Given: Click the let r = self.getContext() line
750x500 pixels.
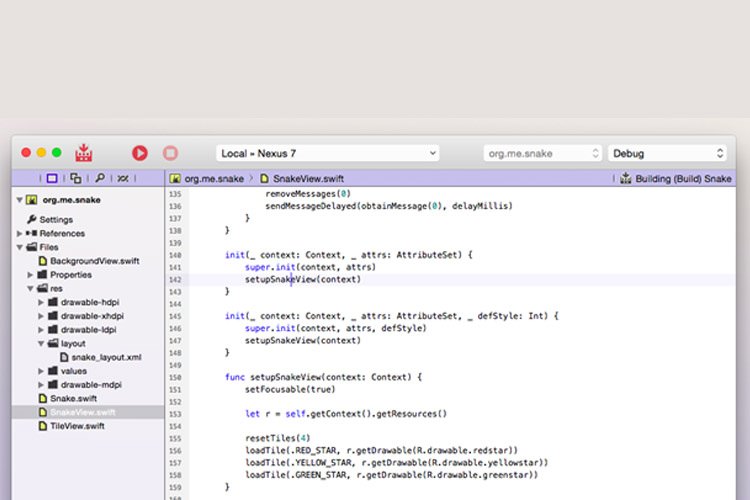Looking at the screenshot, I should (346, 414).
